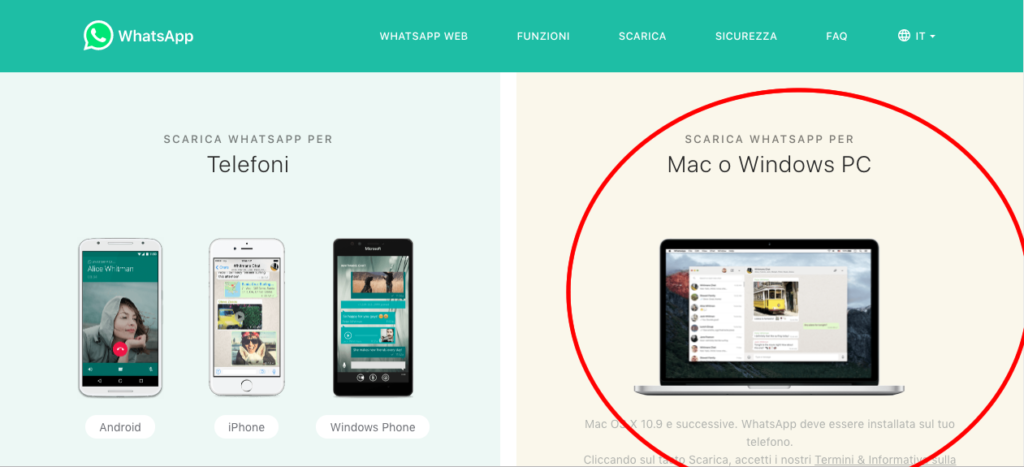Click the Mac o Windows PC heading
The height and width of the screenshot is (467, 1024).
click(x=769, y=165)
